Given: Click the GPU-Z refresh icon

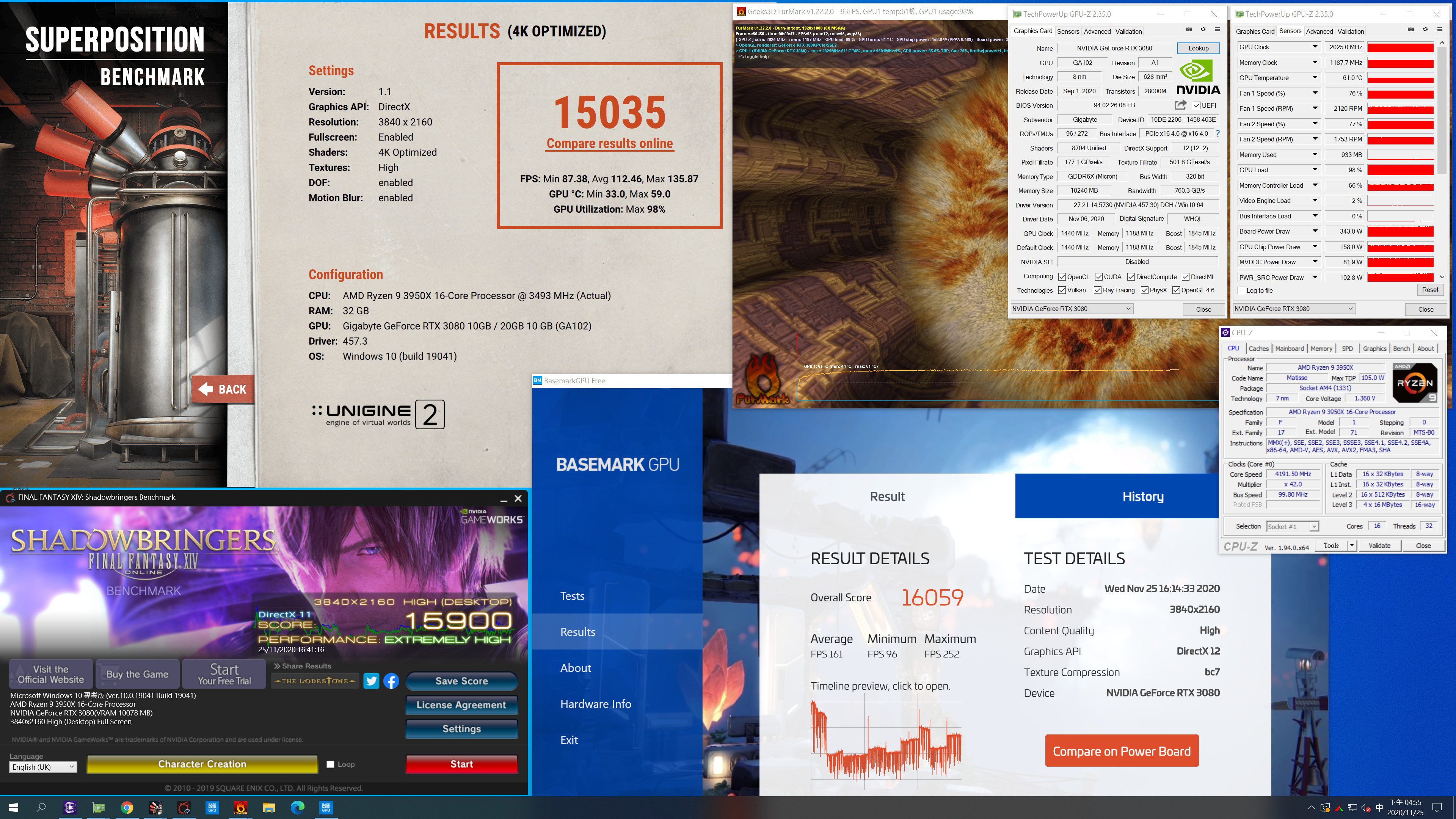Looking at the screenshot, I should pyautogui.click(x=1203, y=30).
